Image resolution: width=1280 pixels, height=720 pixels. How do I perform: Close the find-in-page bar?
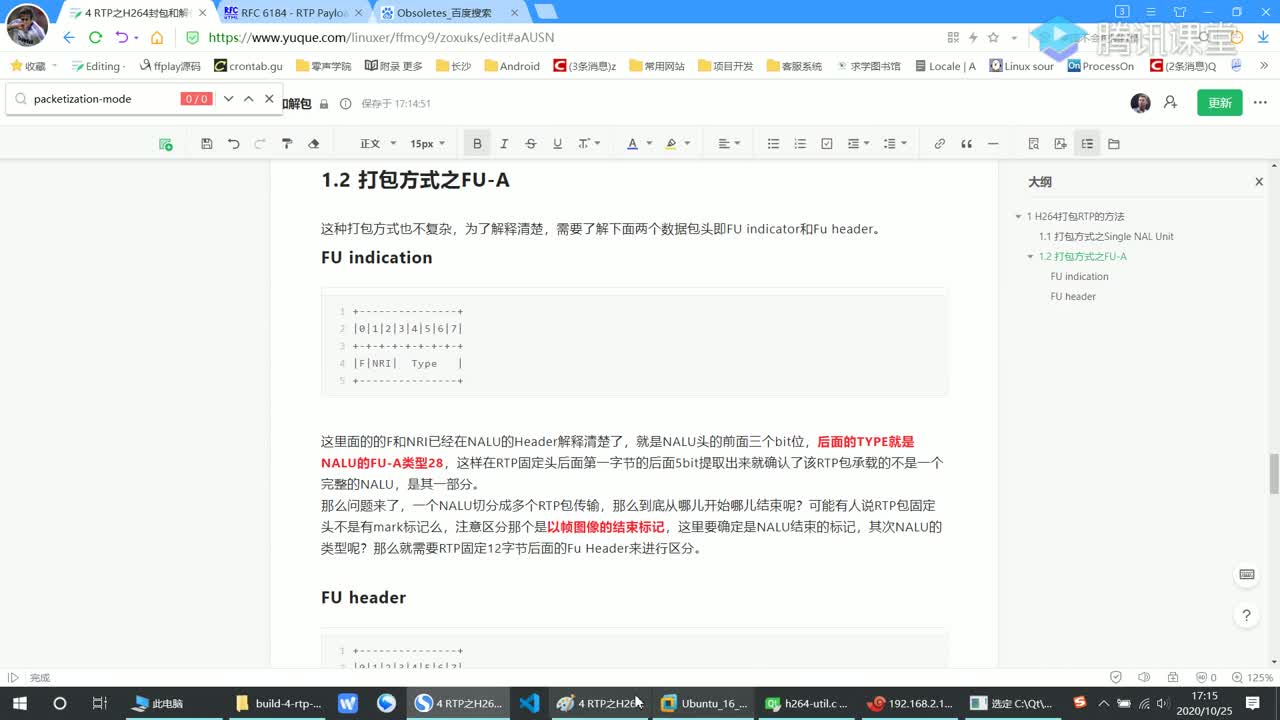tap(269, 99)
